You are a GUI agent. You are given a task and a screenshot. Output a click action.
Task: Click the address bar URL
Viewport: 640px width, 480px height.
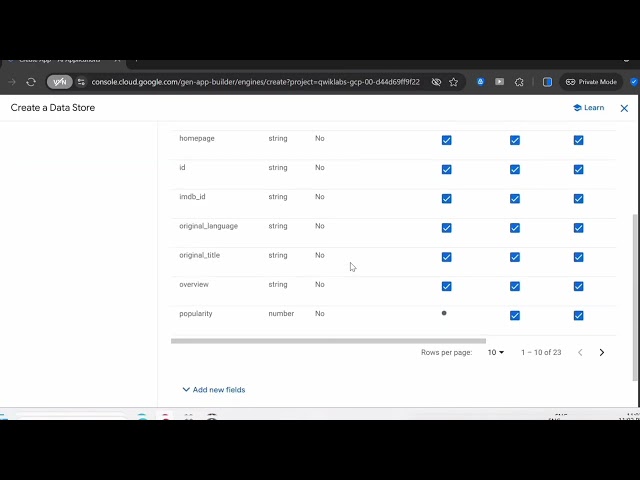(x=256, y=82)
